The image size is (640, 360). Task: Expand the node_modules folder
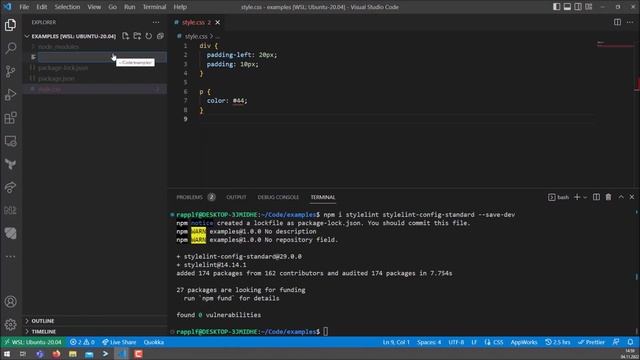58,47
